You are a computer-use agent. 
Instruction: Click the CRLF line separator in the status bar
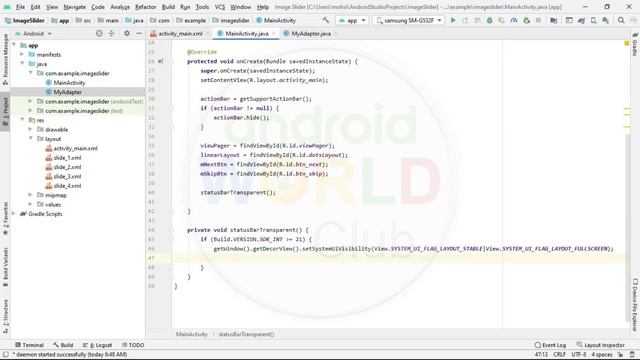click(559, 354)
